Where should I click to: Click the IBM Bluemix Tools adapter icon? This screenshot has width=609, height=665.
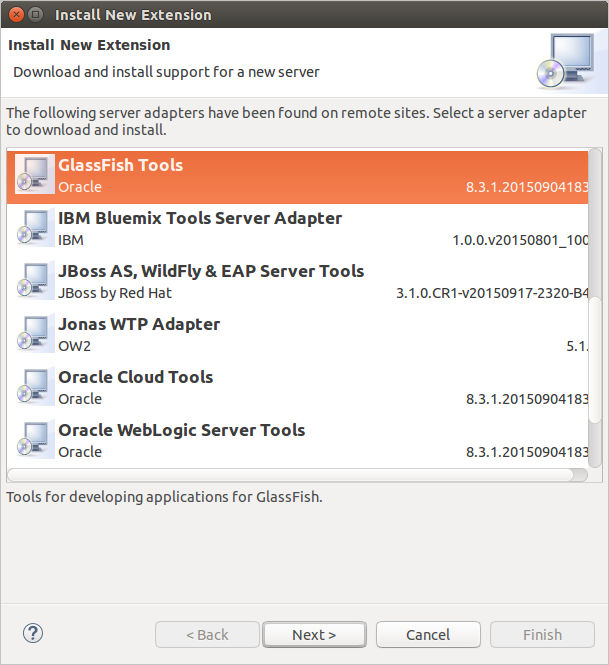click(x=35, y=227)
